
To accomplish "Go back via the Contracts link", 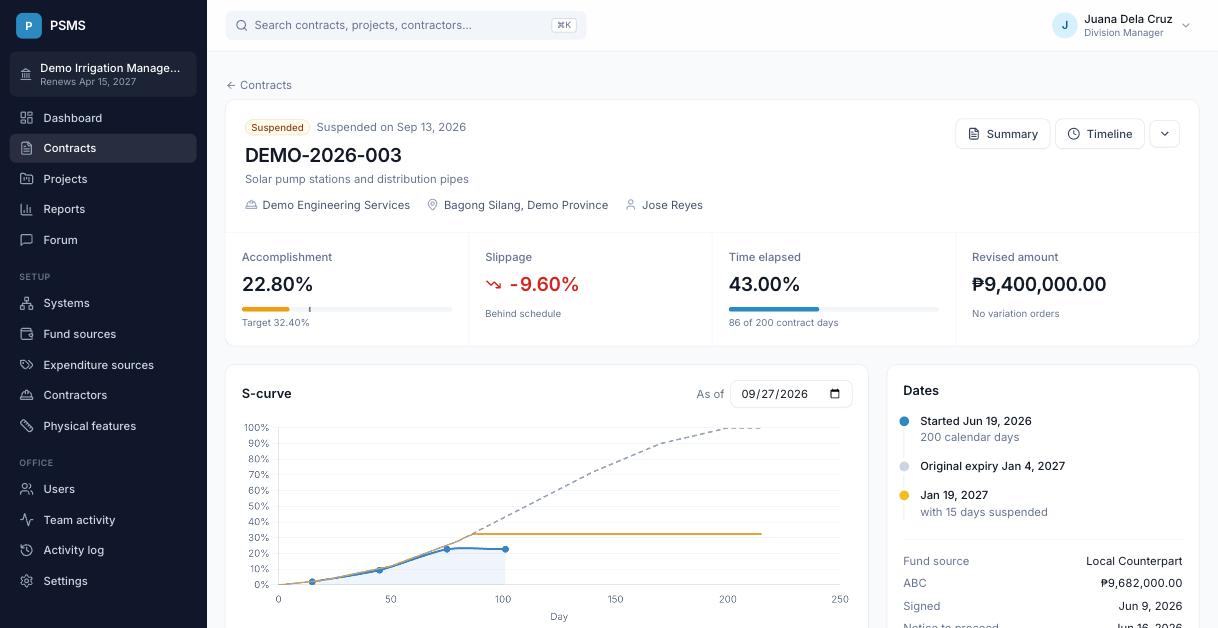I will tap(259, 85).
